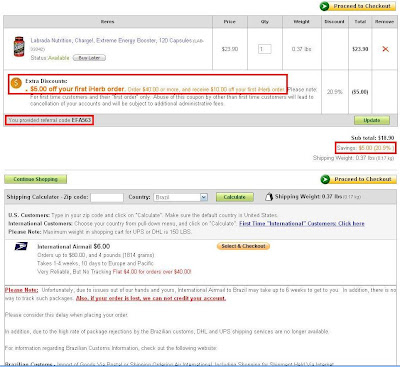Viewport: 400px width, 367px height.
Task: Open the Labrada Nutrition product thumbnail
Action: pos(19,47)
